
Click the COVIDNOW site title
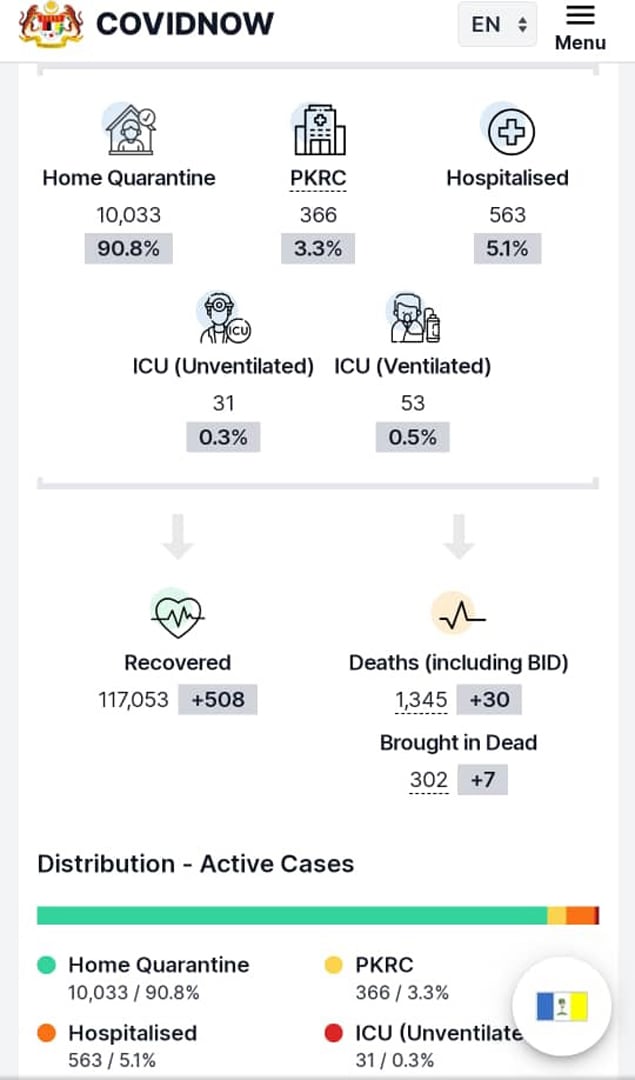click(185, 25)
